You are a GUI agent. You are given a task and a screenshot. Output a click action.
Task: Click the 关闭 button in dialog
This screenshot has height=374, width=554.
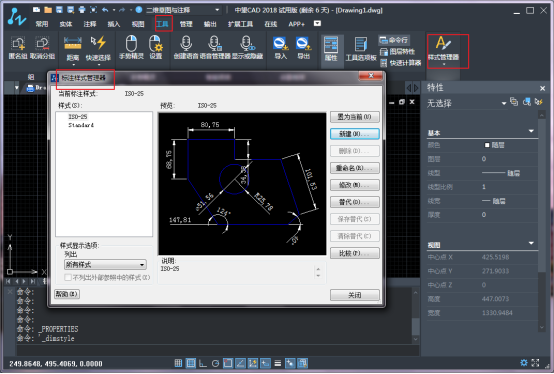pyautogui.click(x=355, y=295)
